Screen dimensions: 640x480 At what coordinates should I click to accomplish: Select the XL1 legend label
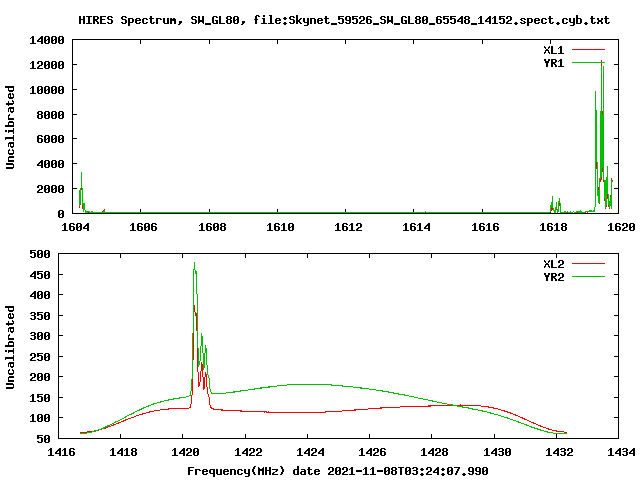tap(553, 50)
